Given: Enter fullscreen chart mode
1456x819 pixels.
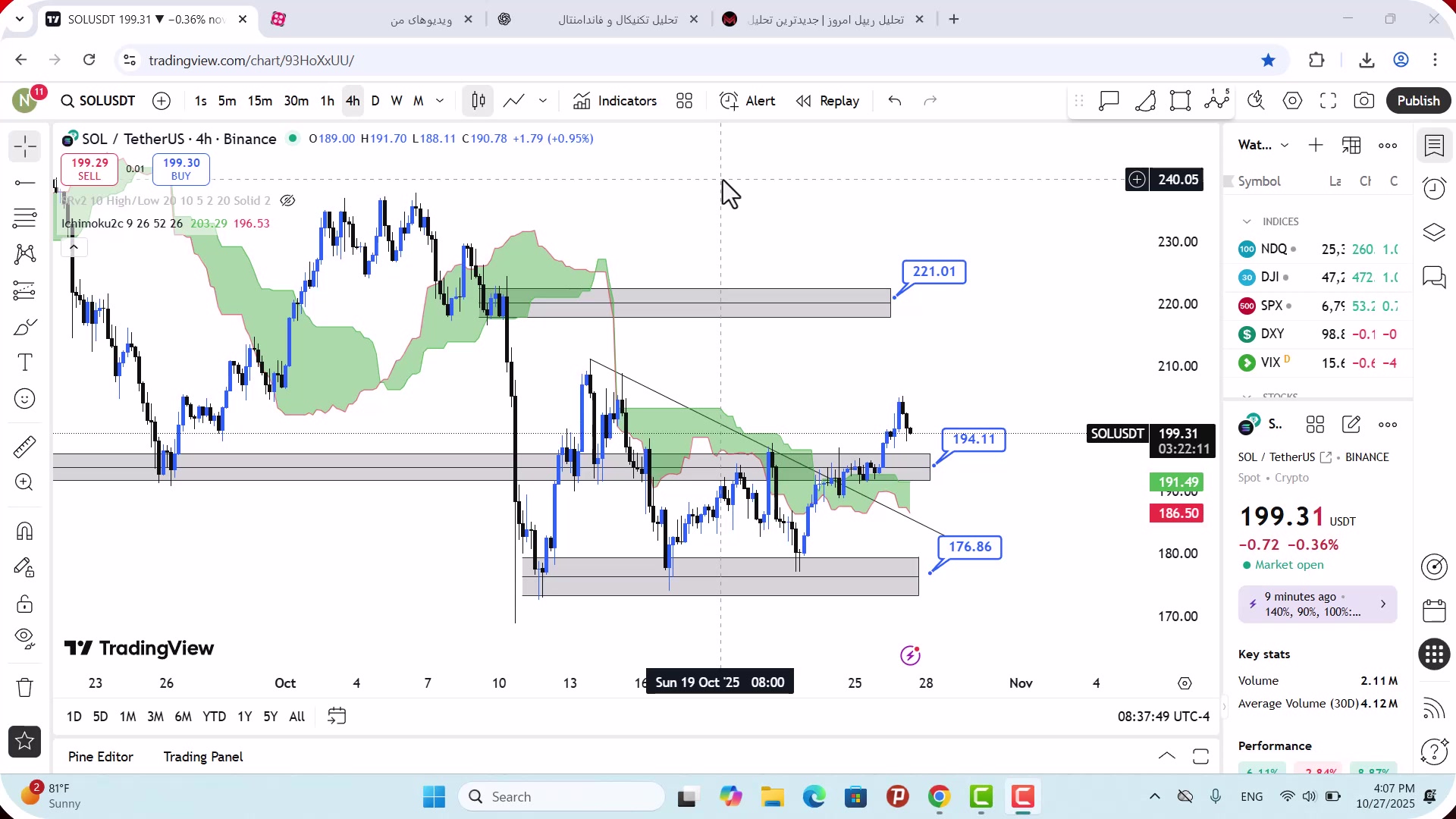Looking at the screenshot, I should click(x=1329, y=101).
